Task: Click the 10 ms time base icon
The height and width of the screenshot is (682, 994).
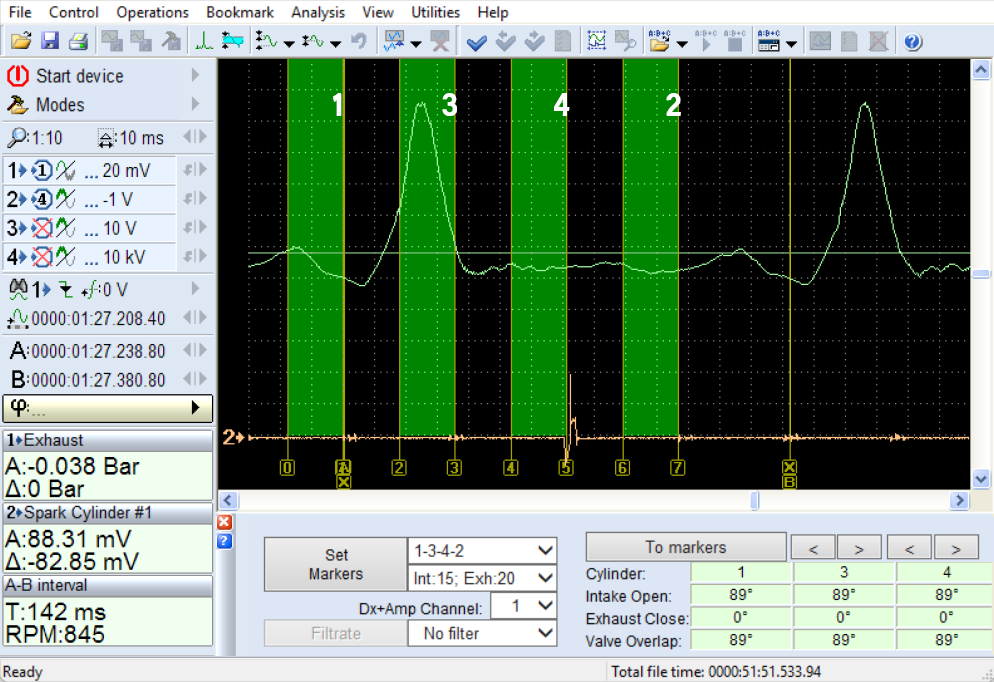Action: (106, 138)
